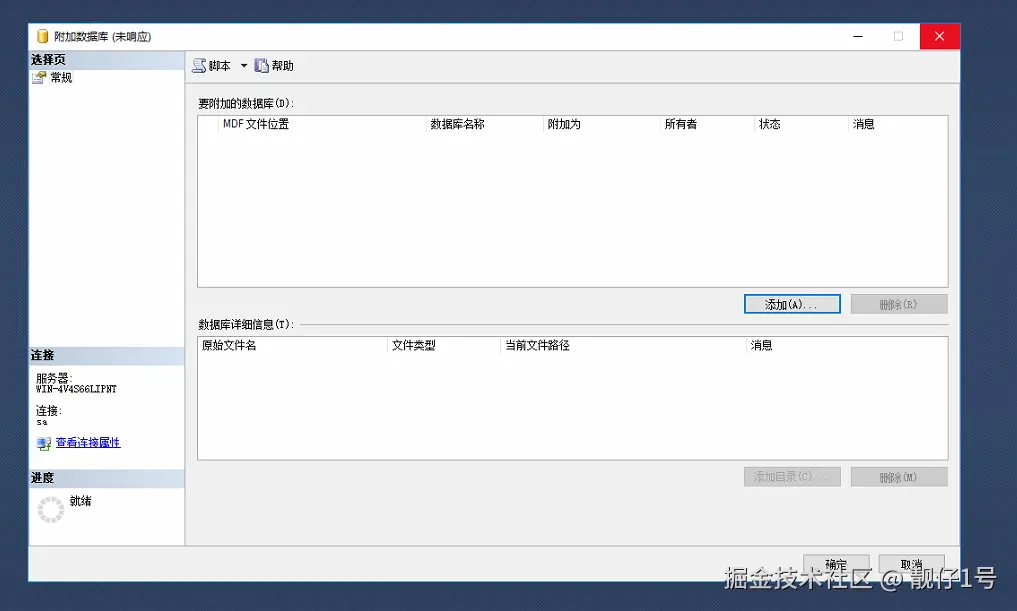Click the database icon in the title bar

42,36
